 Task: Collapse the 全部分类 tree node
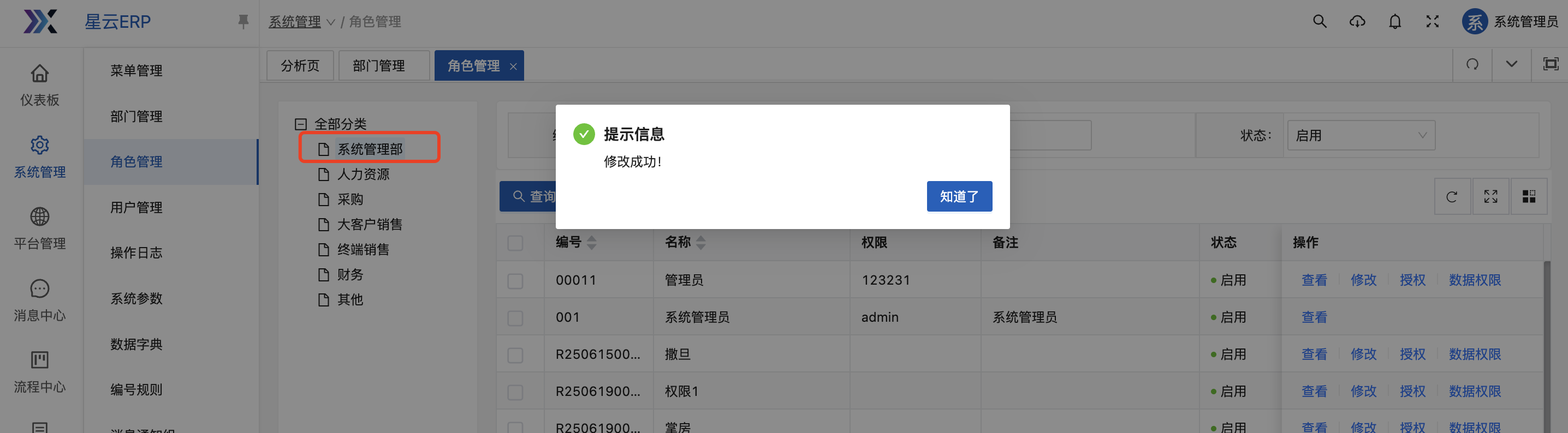(x=300, y=124)
